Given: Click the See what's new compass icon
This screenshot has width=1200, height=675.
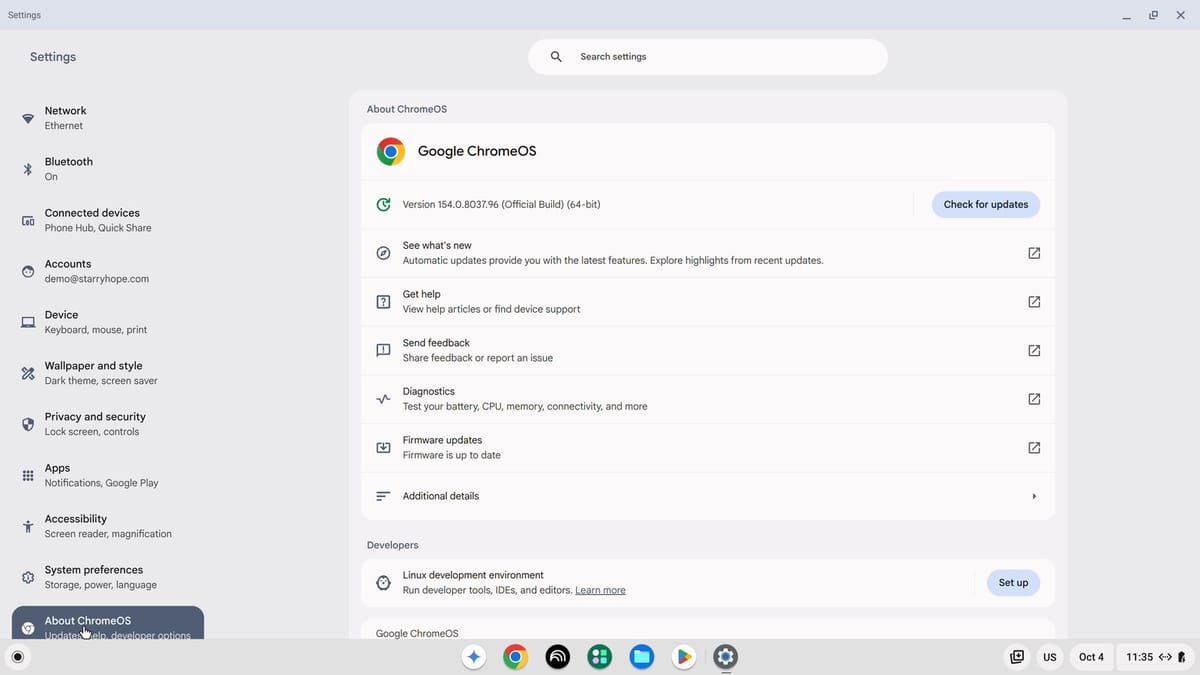Looking at the screenshot, I should point(383,253).
